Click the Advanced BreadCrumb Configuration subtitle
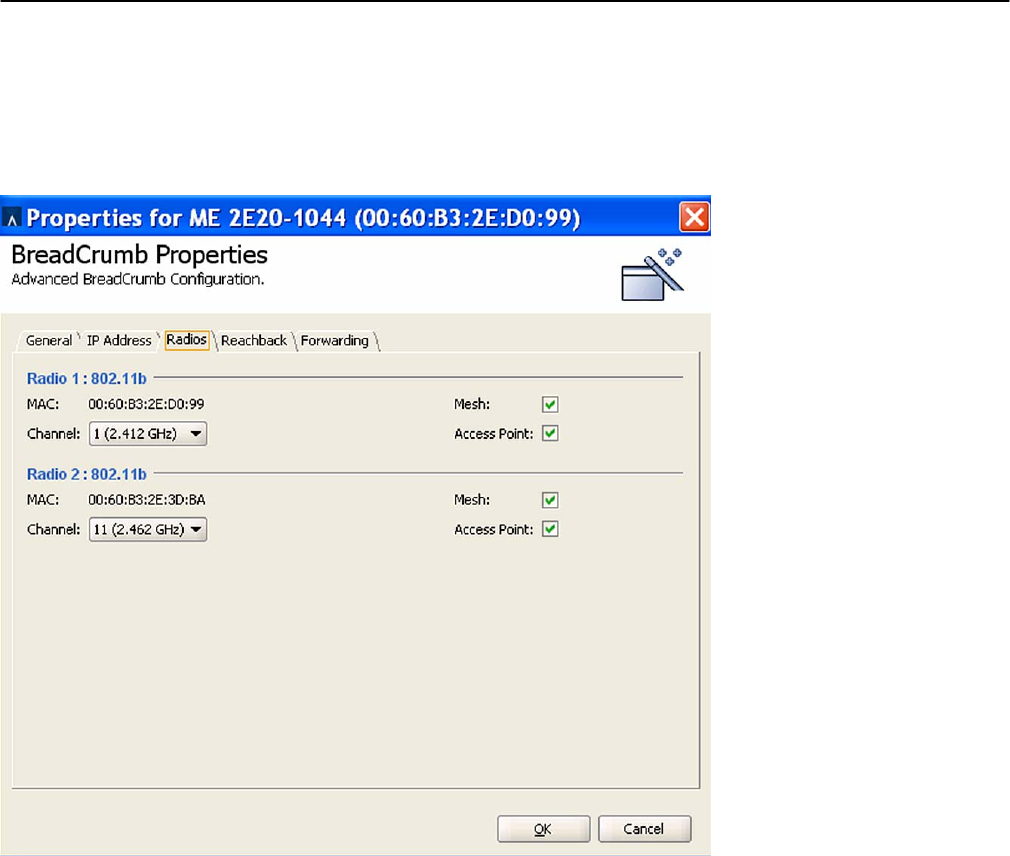The height and width of the screenshot is (856, 1010). click(138, 280)
